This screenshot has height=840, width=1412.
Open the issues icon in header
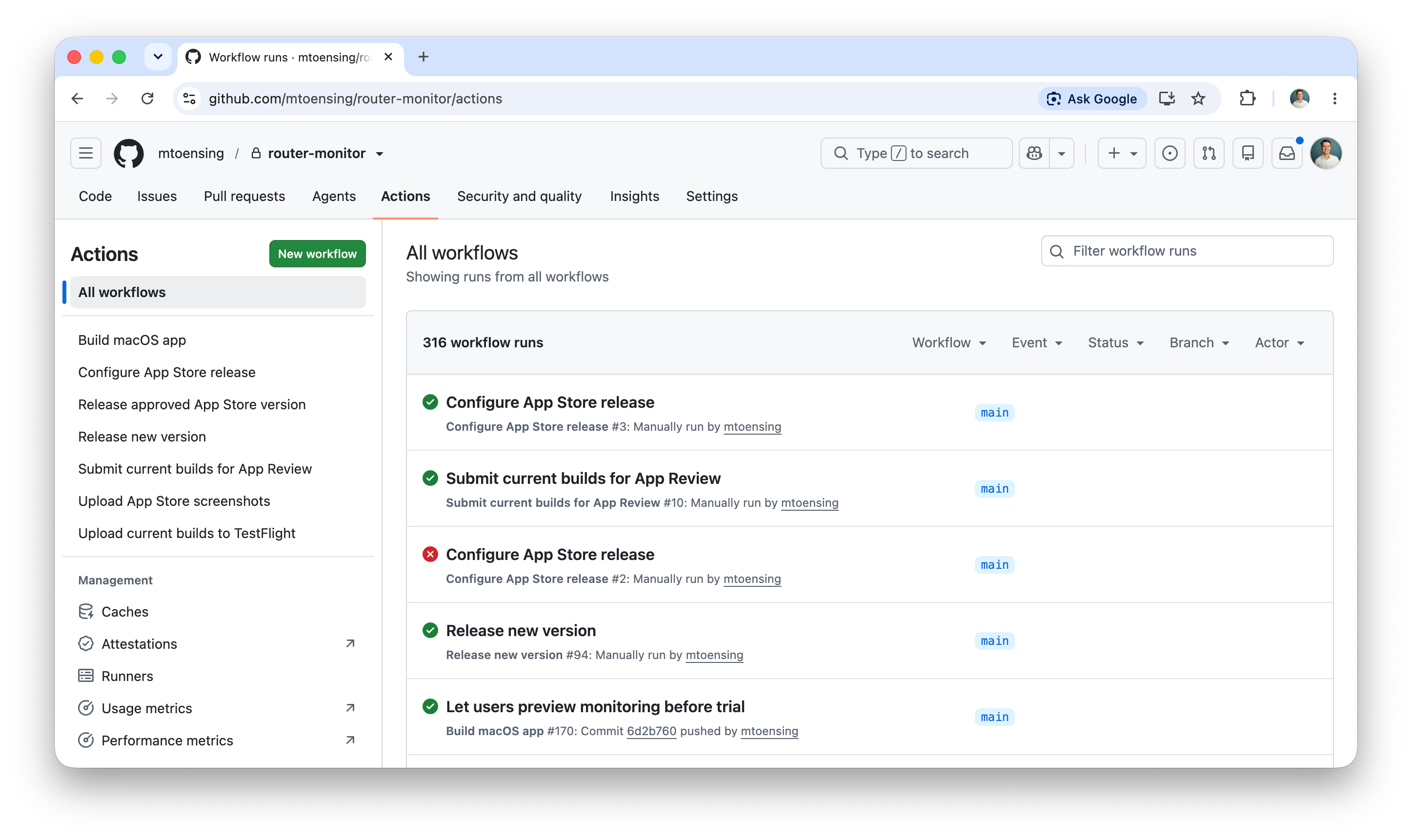tap(1170, 153)
